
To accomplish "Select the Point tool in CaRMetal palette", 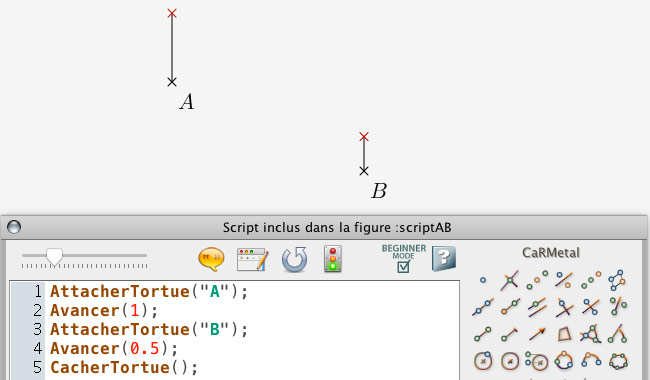I will pos(483,280).
